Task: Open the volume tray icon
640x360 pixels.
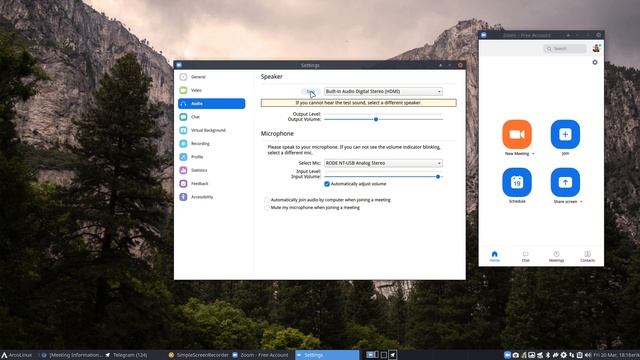Action: point(588,355)
